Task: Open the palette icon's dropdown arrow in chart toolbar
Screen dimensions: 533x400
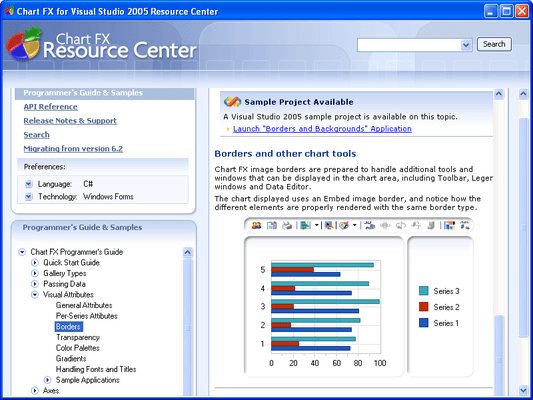Action: point(355,225)
